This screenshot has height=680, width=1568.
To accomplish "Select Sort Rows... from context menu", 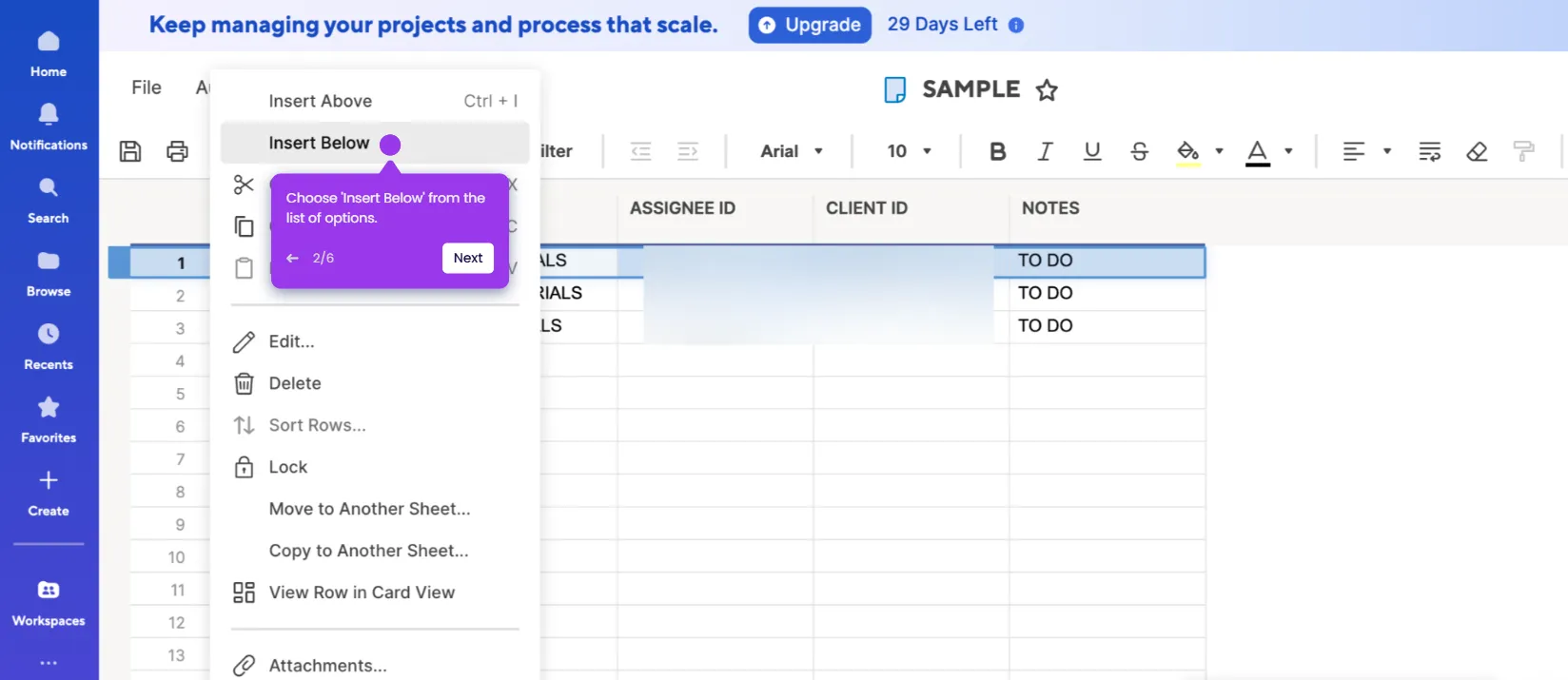I will [x=375, y=425].
